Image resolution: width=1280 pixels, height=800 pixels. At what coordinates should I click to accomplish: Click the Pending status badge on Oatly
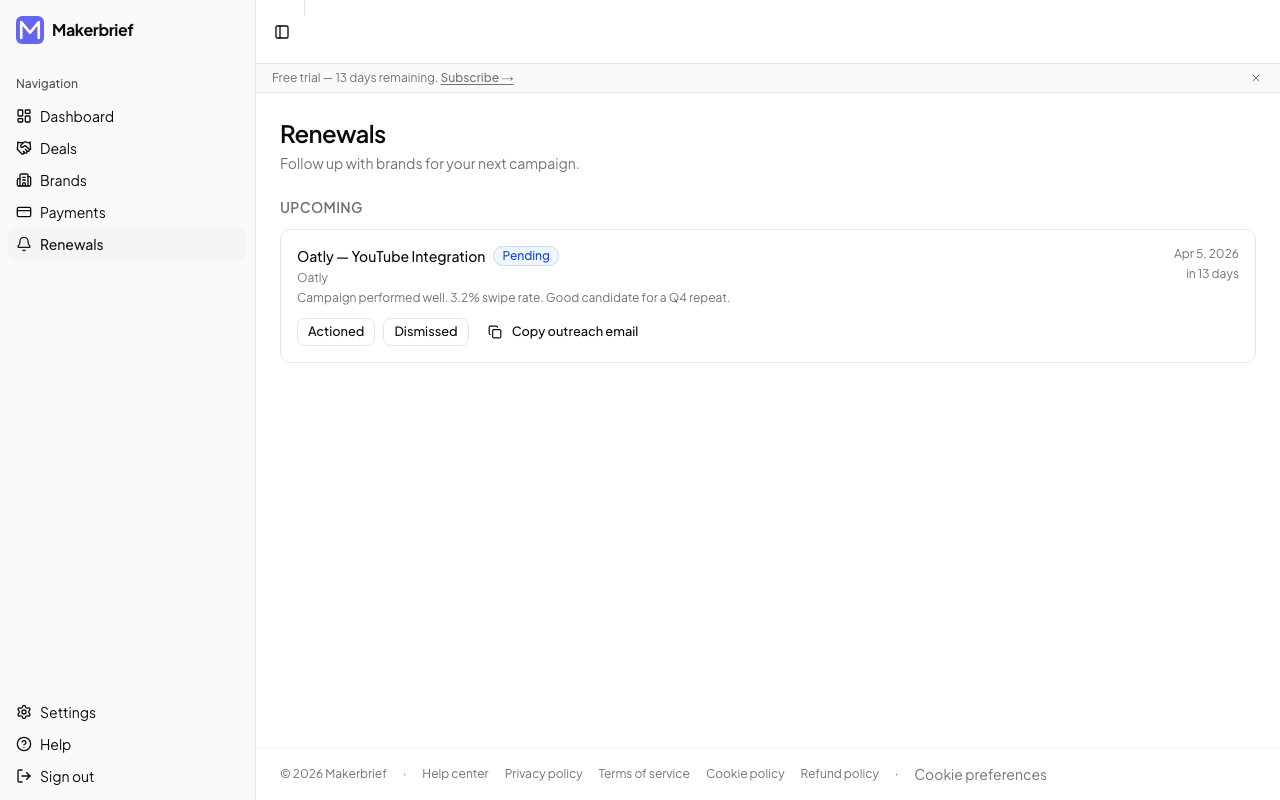525,256
